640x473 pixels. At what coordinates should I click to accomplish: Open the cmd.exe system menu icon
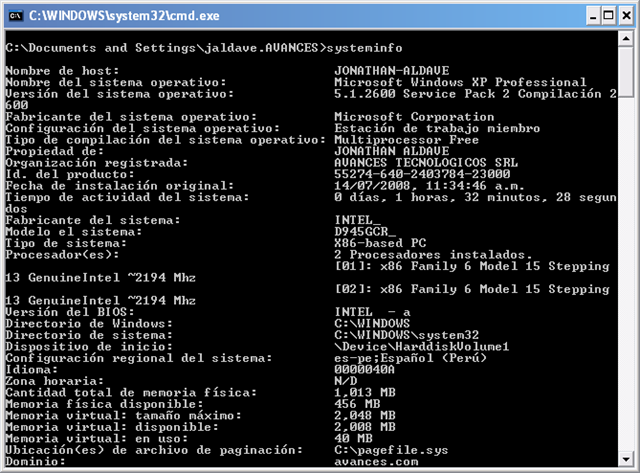tap(16, 16)
